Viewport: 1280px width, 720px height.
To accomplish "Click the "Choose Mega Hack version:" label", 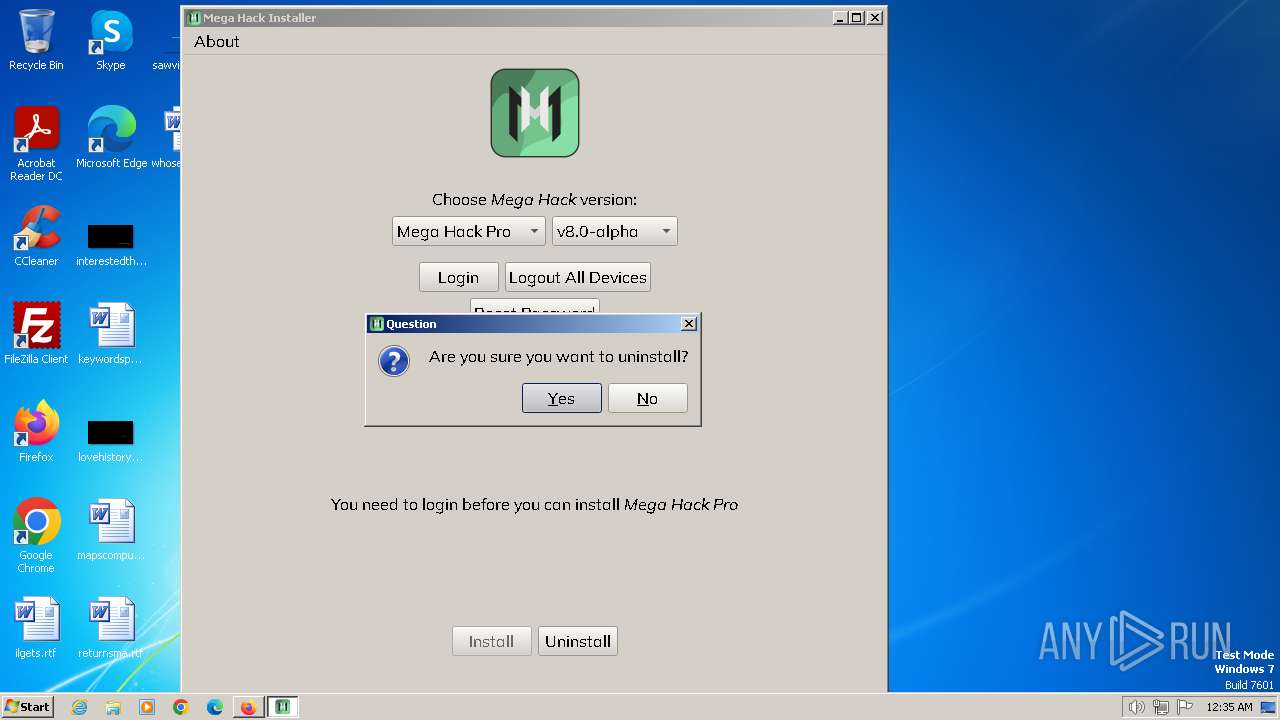I will click(x=535, y=200).
